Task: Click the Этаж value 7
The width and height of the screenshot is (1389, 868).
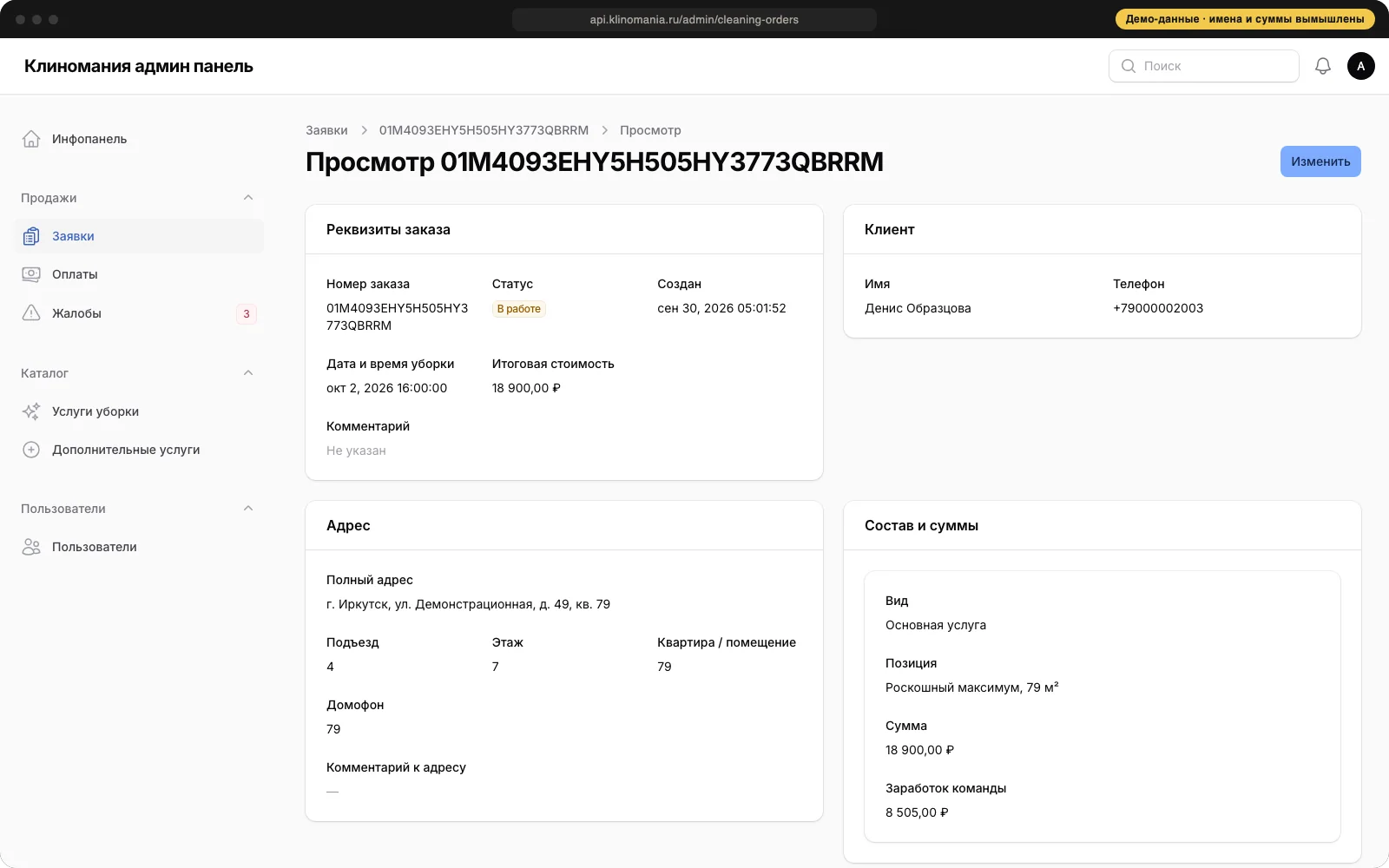Action: click(x=496, y=667)
